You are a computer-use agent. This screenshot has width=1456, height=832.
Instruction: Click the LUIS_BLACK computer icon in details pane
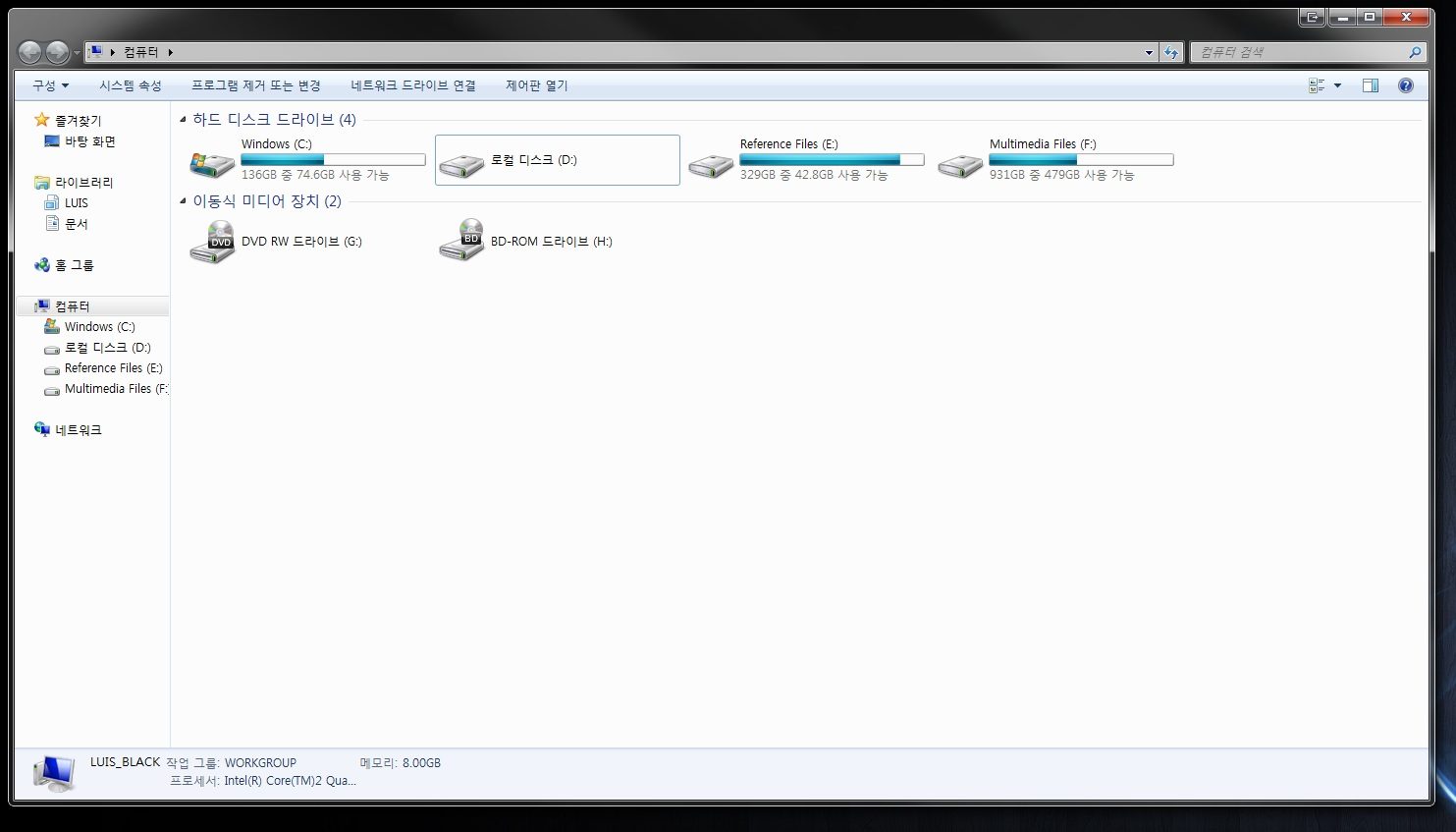(x=53, y=773)
